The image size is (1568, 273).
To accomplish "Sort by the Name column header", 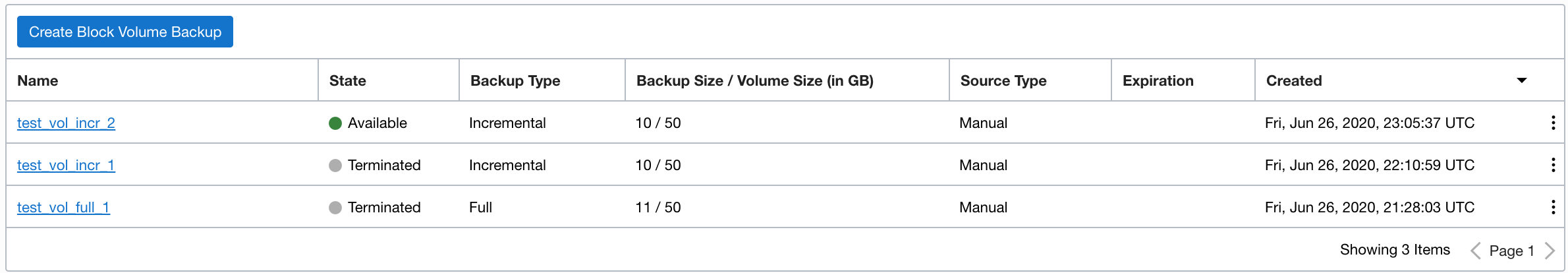I will 38,80.
